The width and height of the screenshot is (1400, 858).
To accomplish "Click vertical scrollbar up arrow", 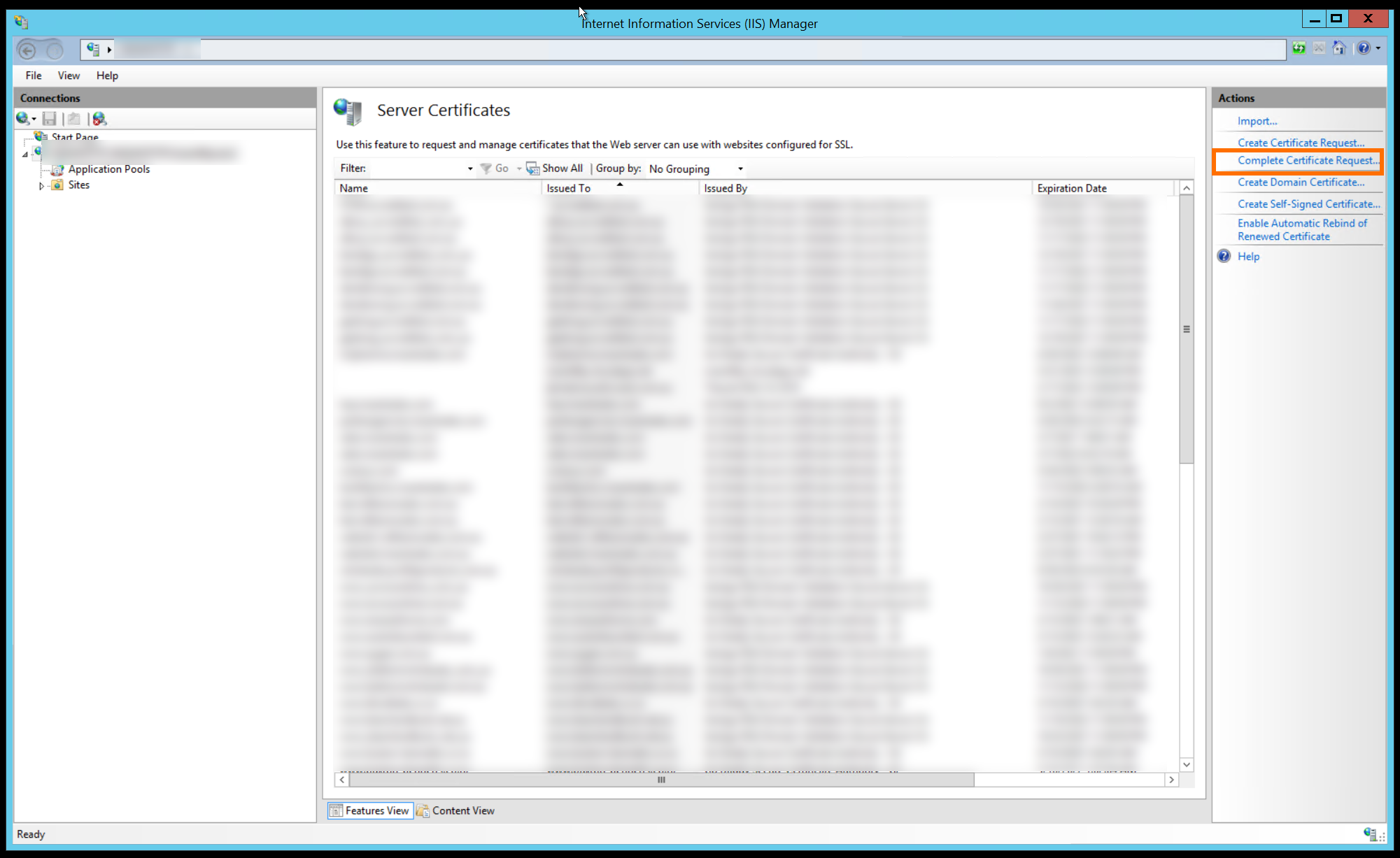I will [x=1187, y=188].
